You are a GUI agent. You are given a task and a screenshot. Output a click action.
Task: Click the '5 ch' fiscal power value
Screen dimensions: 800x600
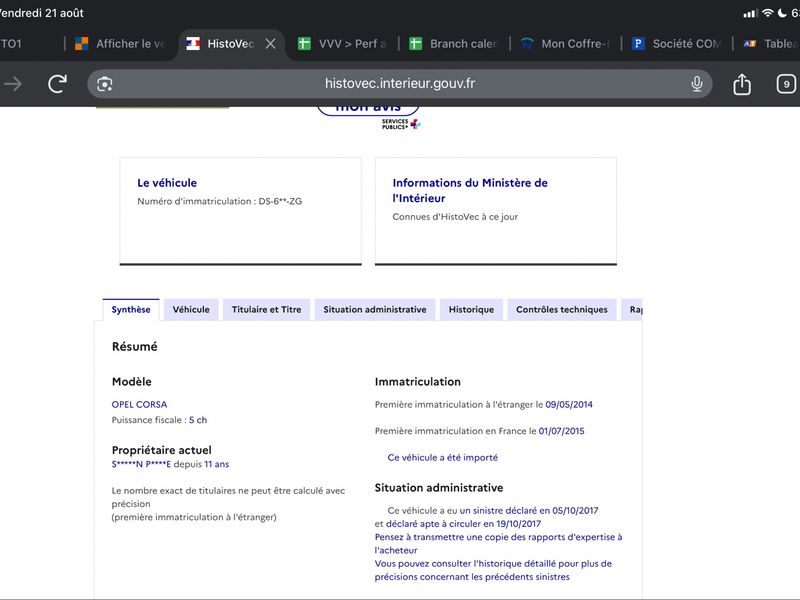pyautogui.click(x=198, y=420)
